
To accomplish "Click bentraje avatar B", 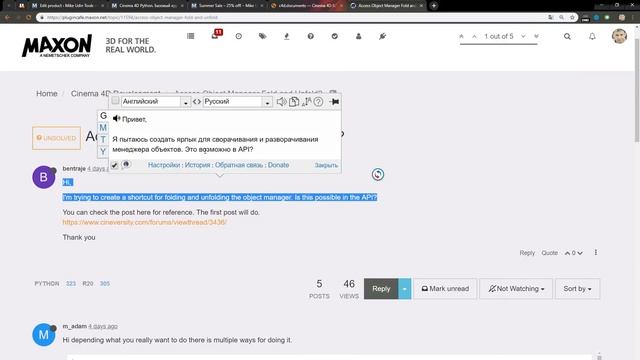I will click(44, 177).
